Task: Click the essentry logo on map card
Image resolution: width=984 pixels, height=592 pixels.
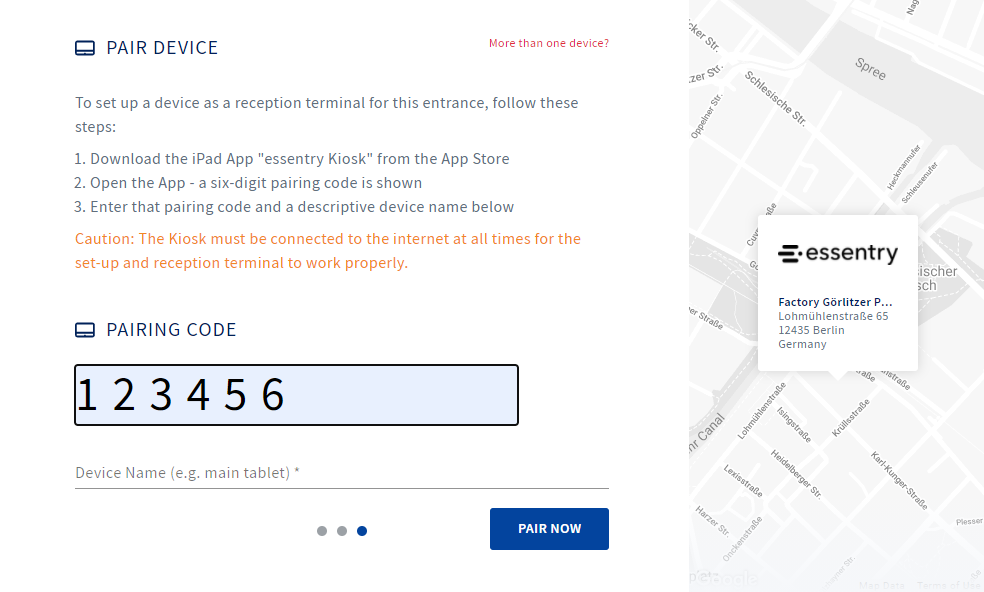Action: (x=838, y=254)
